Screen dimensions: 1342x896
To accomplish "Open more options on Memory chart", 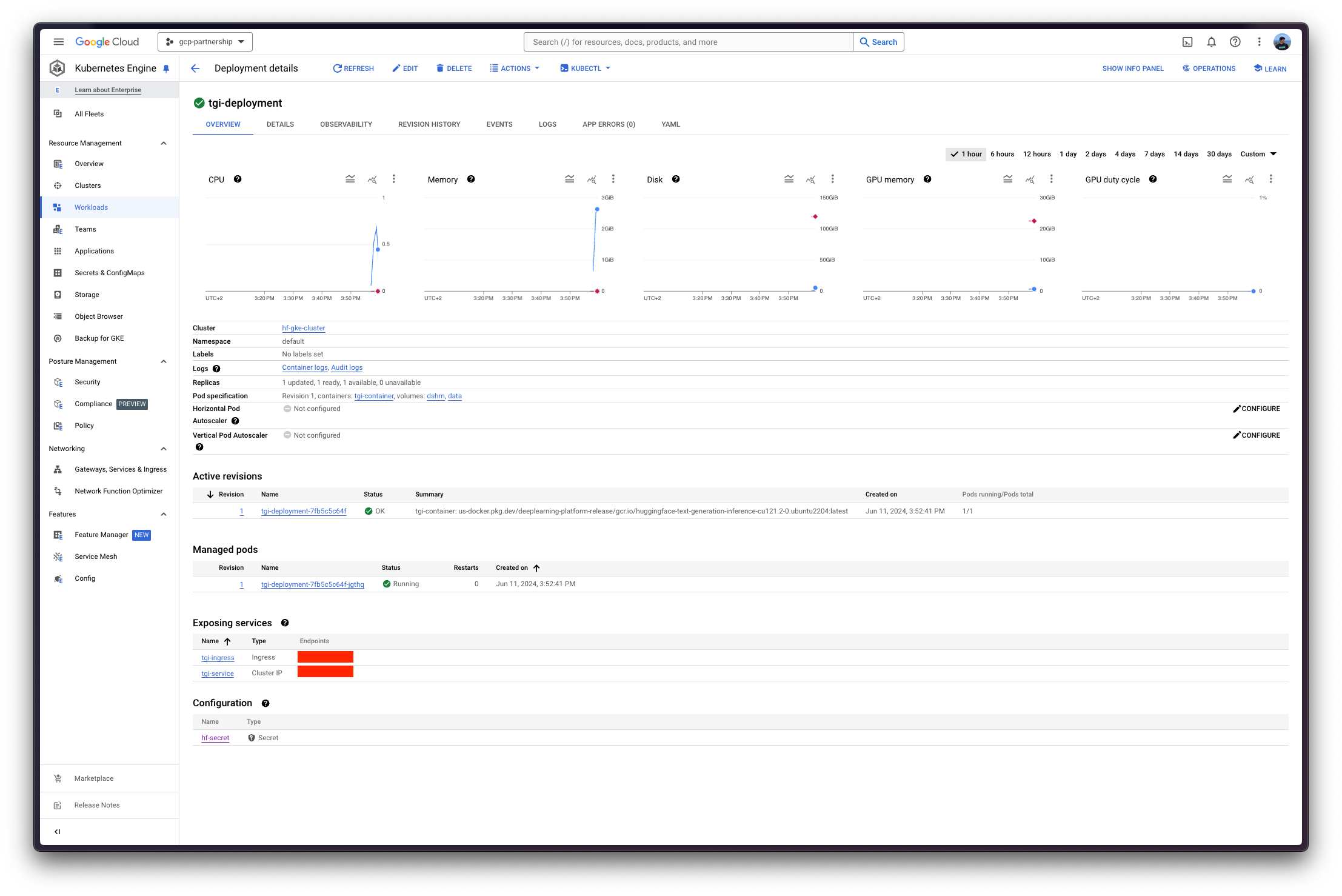I will pyautogui.click(x=613, y=179).
